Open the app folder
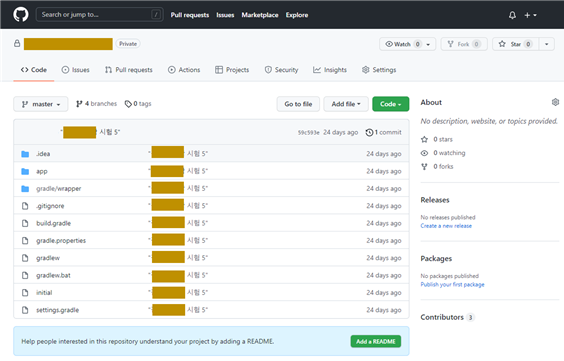The height and width of the screenshot is (361, 564). (42, 171)
